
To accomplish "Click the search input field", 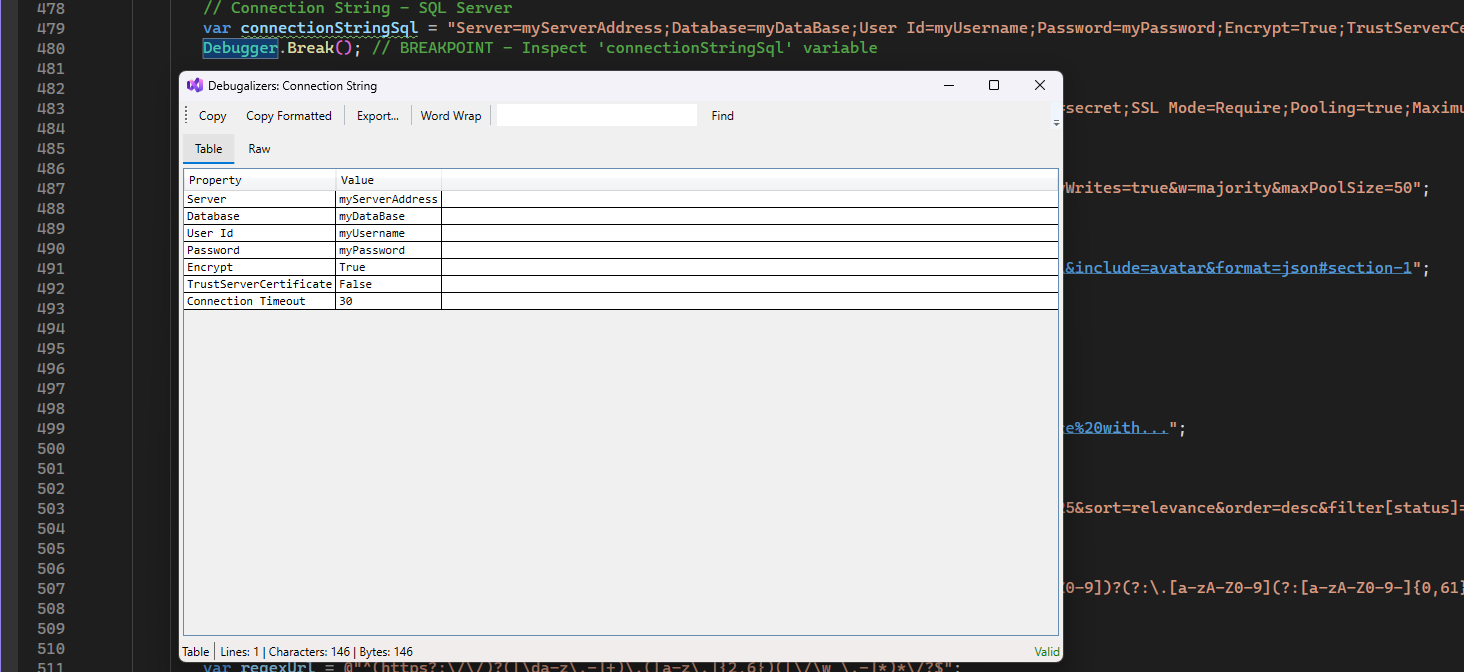I will 596,115.
